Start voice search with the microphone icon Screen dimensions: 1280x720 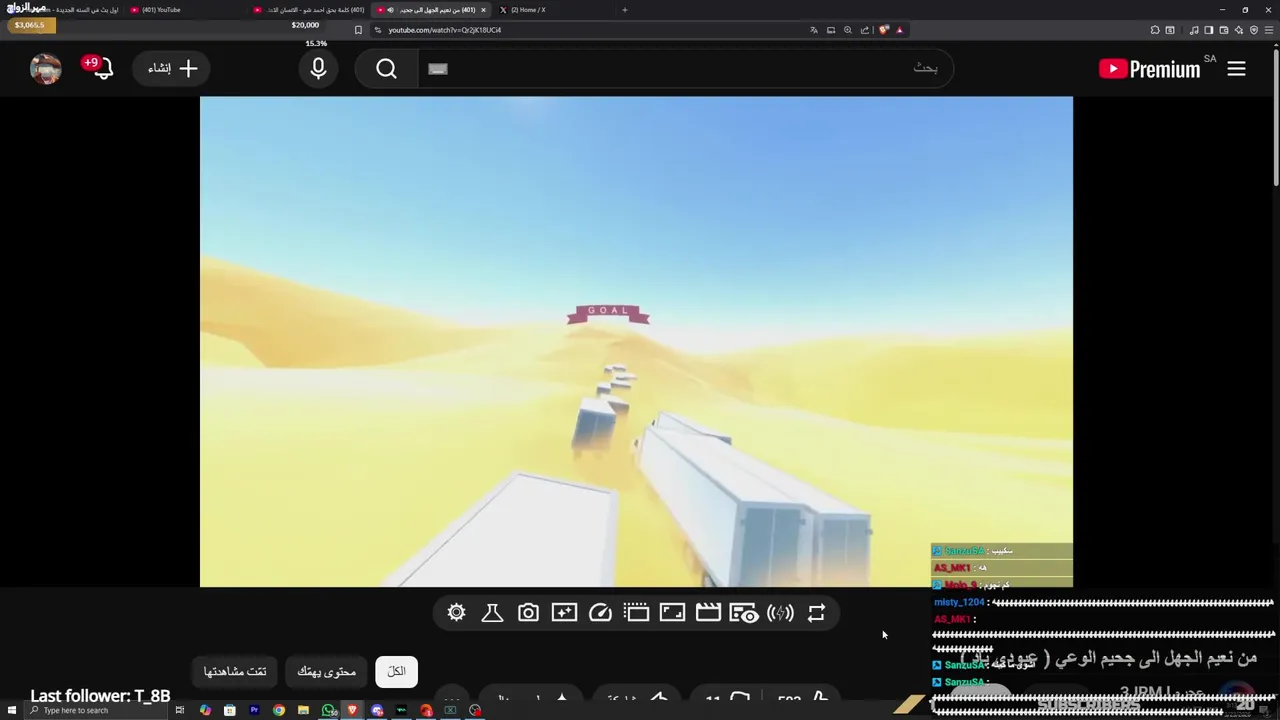pos(318,68)
